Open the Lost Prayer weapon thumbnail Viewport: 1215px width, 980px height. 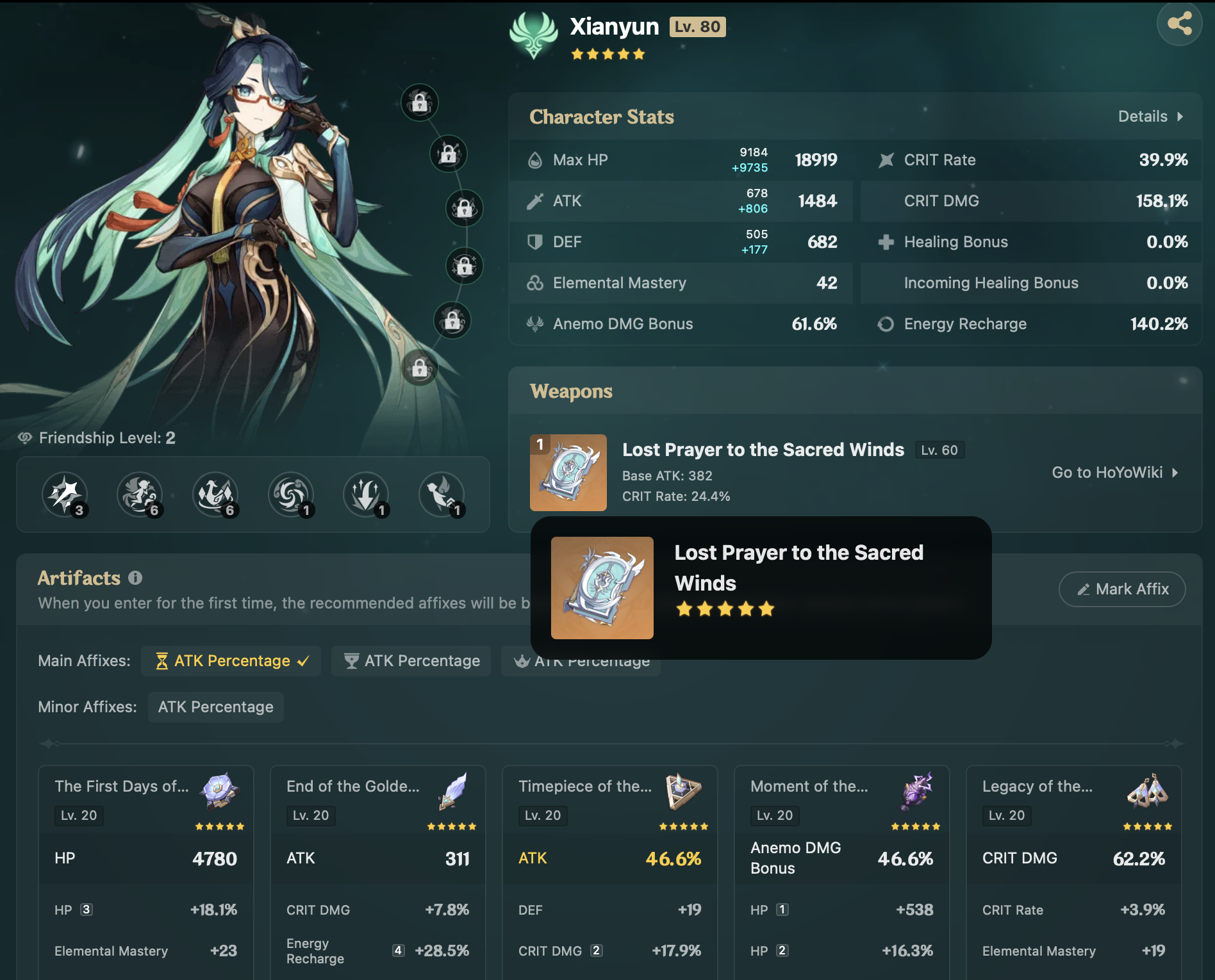pyautogui.click(x=568, y=473)
